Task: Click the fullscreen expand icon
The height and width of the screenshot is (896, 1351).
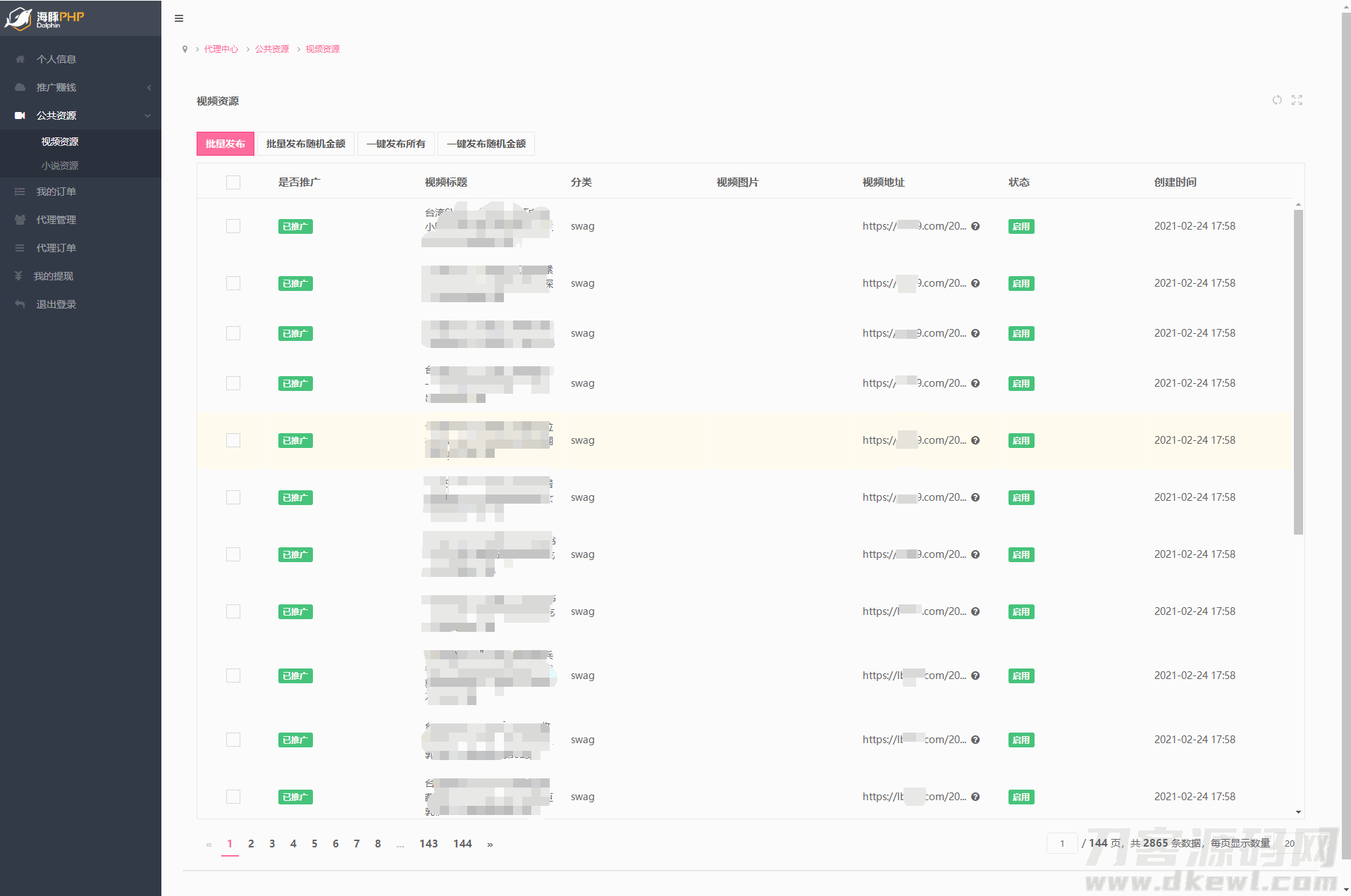Action: click(1297, 100)
